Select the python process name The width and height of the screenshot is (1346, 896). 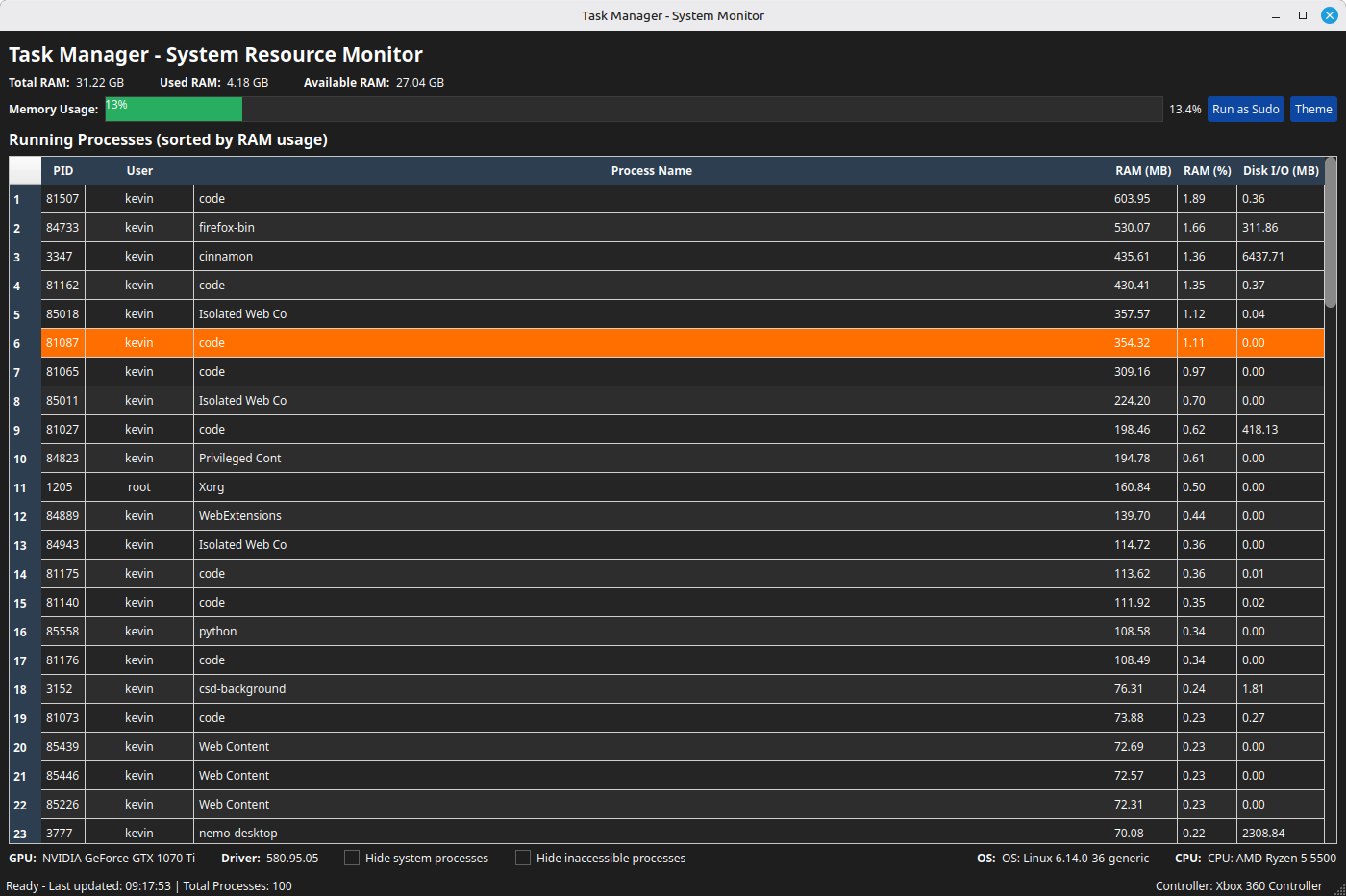tap(651, 632)
